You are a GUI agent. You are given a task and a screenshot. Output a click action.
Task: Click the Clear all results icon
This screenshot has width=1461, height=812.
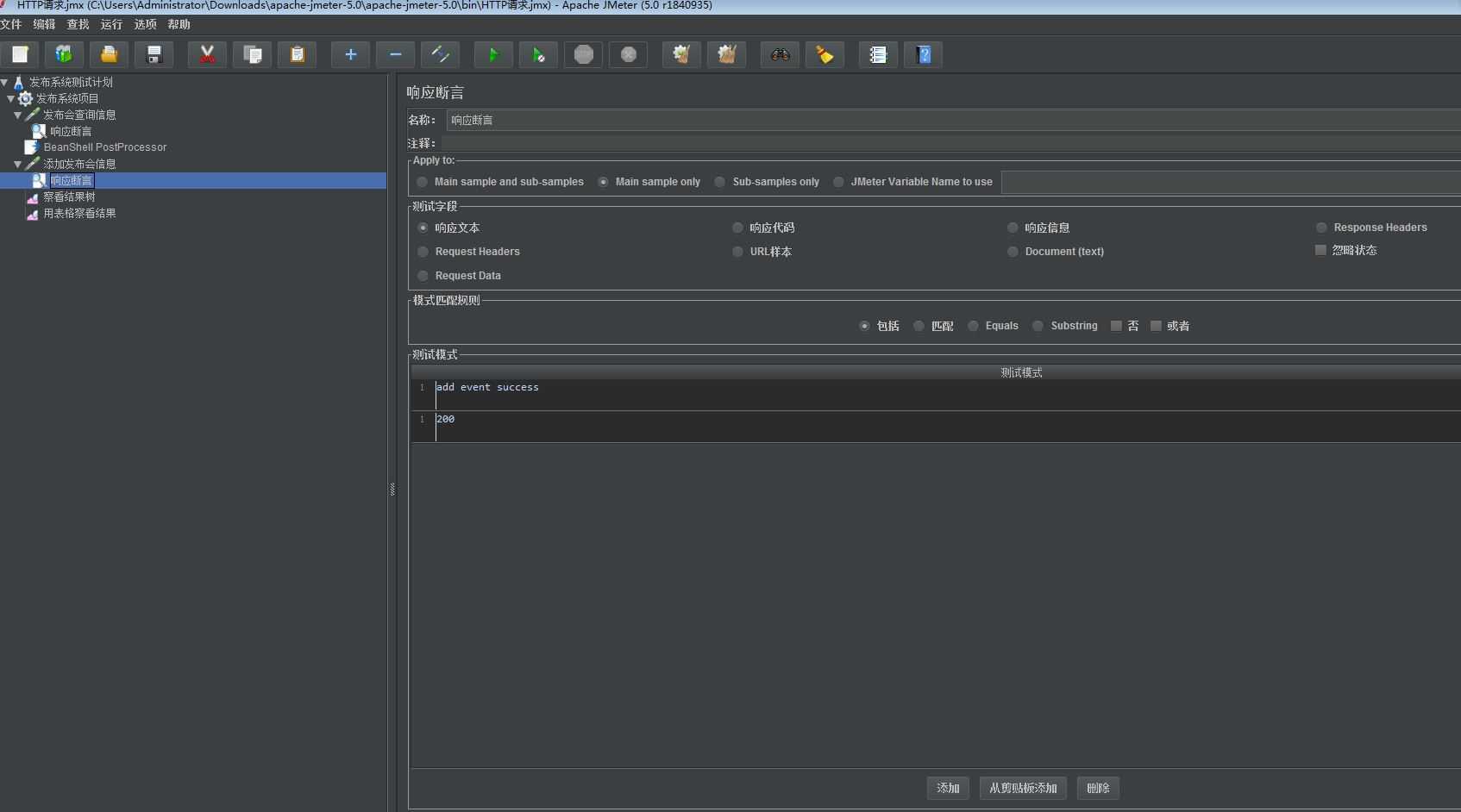pyautogui.click(x=727, y=54)
